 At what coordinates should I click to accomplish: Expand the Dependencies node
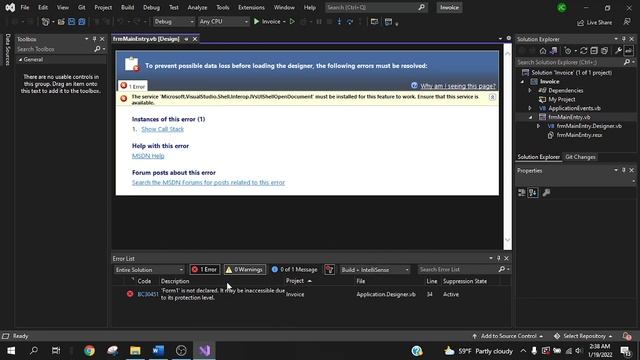530,91
